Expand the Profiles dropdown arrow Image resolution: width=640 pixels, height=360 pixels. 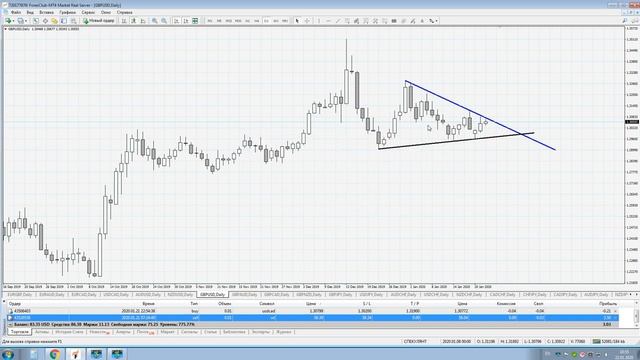pyautogui.click(x=26, y=21)
